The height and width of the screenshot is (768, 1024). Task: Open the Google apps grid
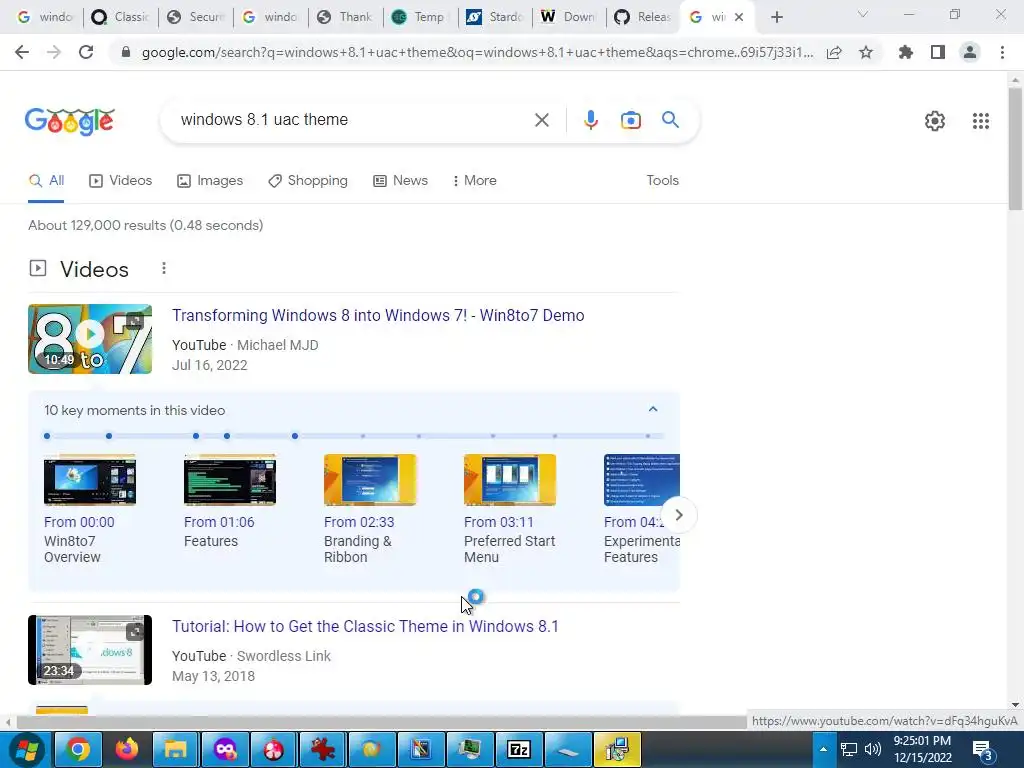tap(980, 121)
